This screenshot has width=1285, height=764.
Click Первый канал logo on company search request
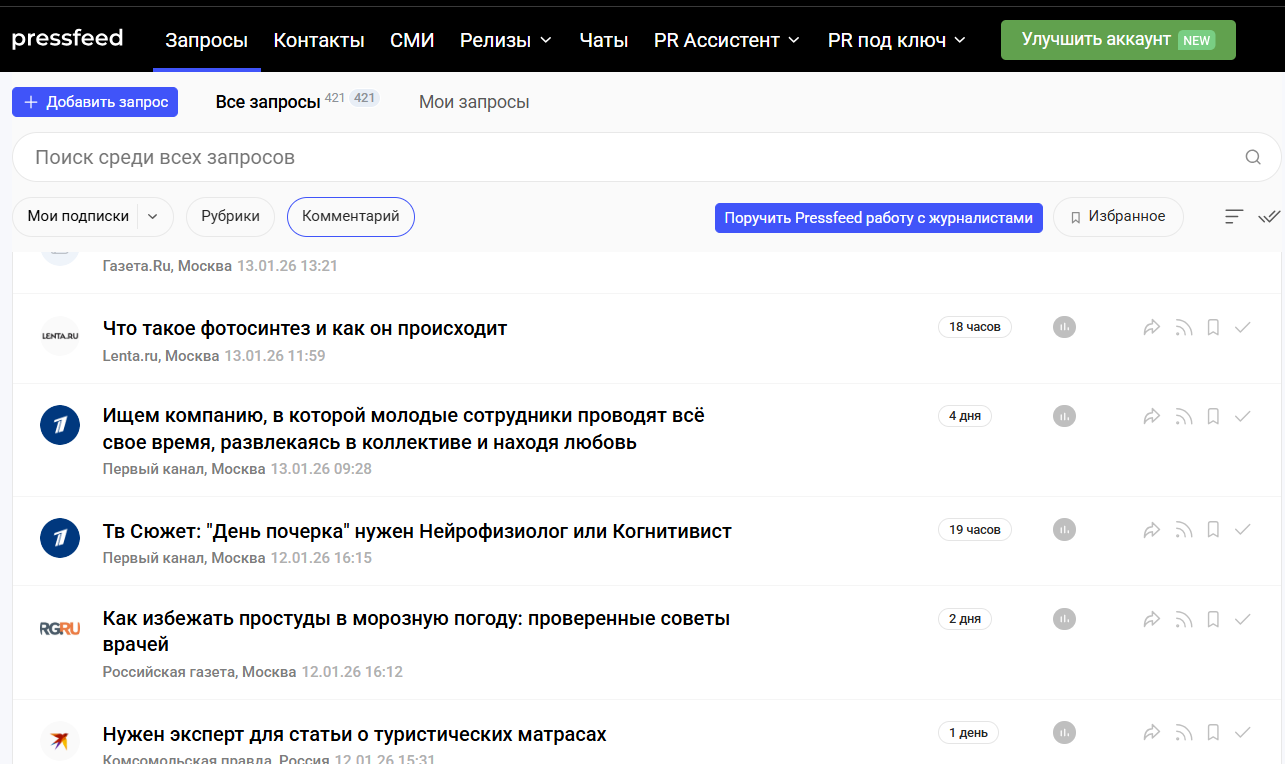(x=60, y=426)
